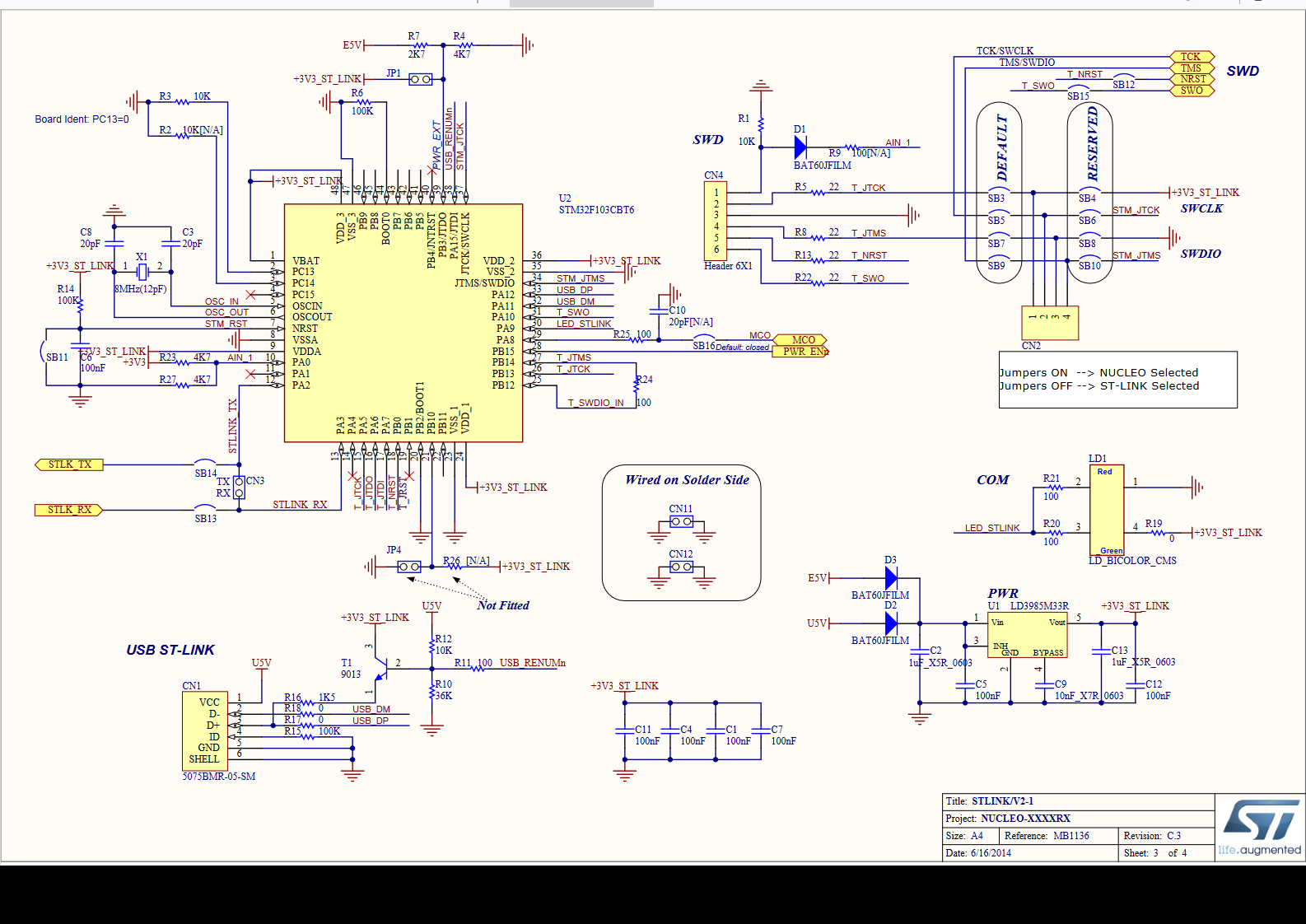The image size is (1306, 924).
Task: Select the 'Reference: MB1136' field
Action: 1047,836
